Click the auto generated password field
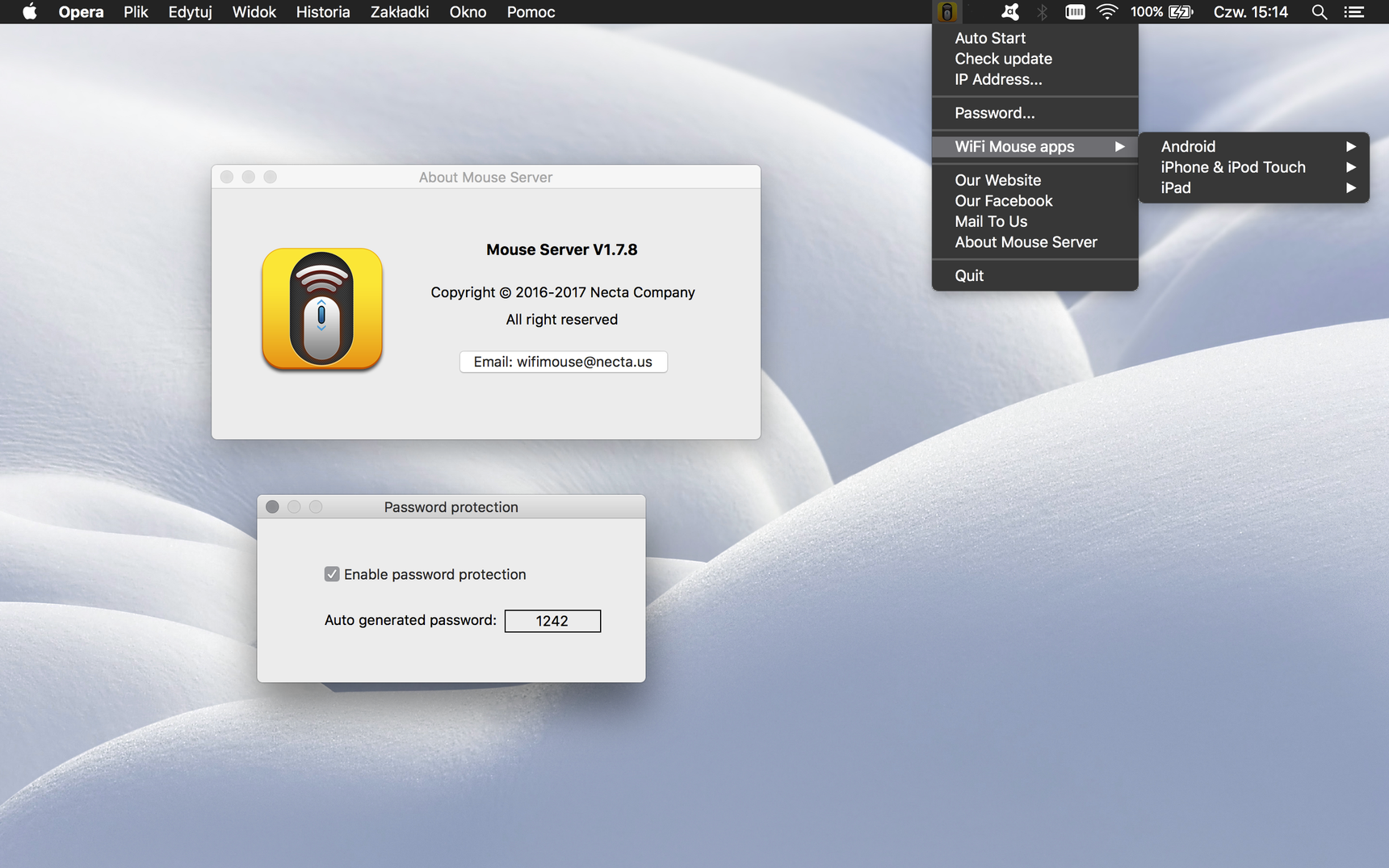 tap(552, 621)
